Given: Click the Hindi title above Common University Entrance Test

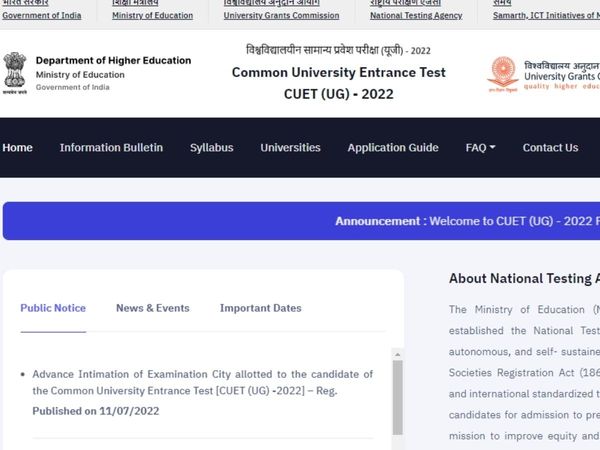Looking at the screenshot, I should coord(338,50).
